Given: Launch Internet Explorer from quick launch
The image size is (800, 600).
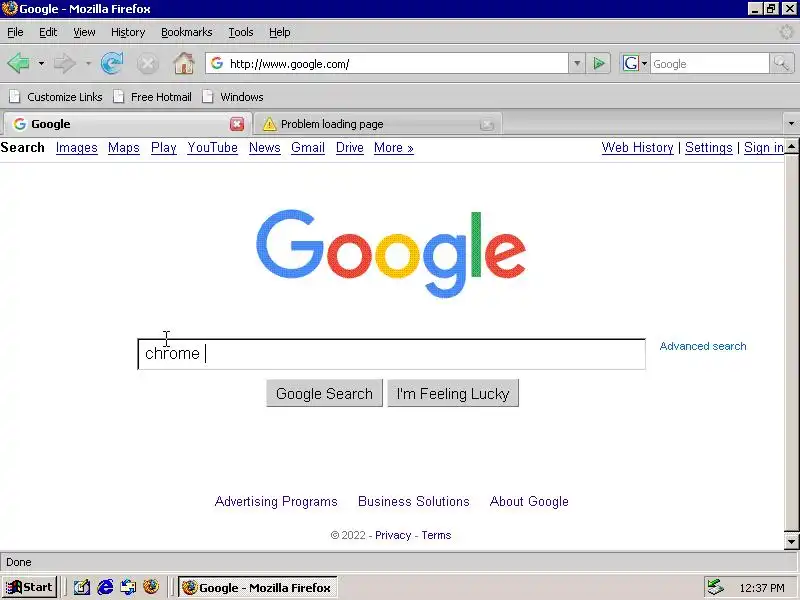Looking at the screenshot, I should [105, 588].
